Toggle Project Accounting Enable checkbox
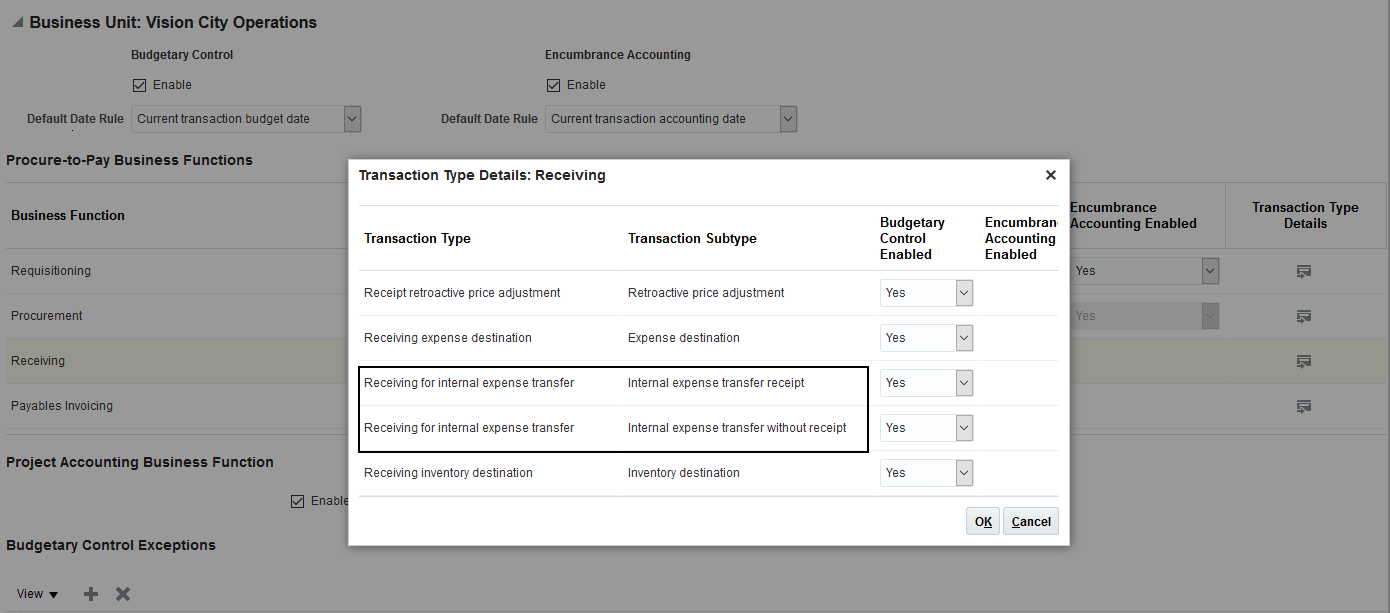Viewport: 1390px width, 613px height. click(x=297, y=501)
